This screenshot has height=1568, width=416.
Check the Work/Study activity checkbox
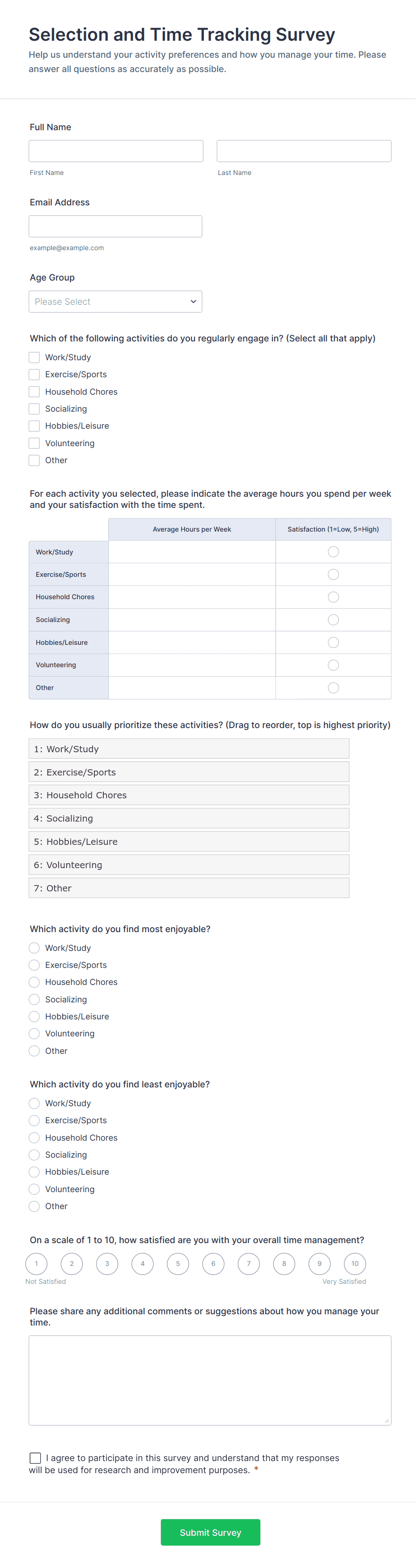(35, 357)
